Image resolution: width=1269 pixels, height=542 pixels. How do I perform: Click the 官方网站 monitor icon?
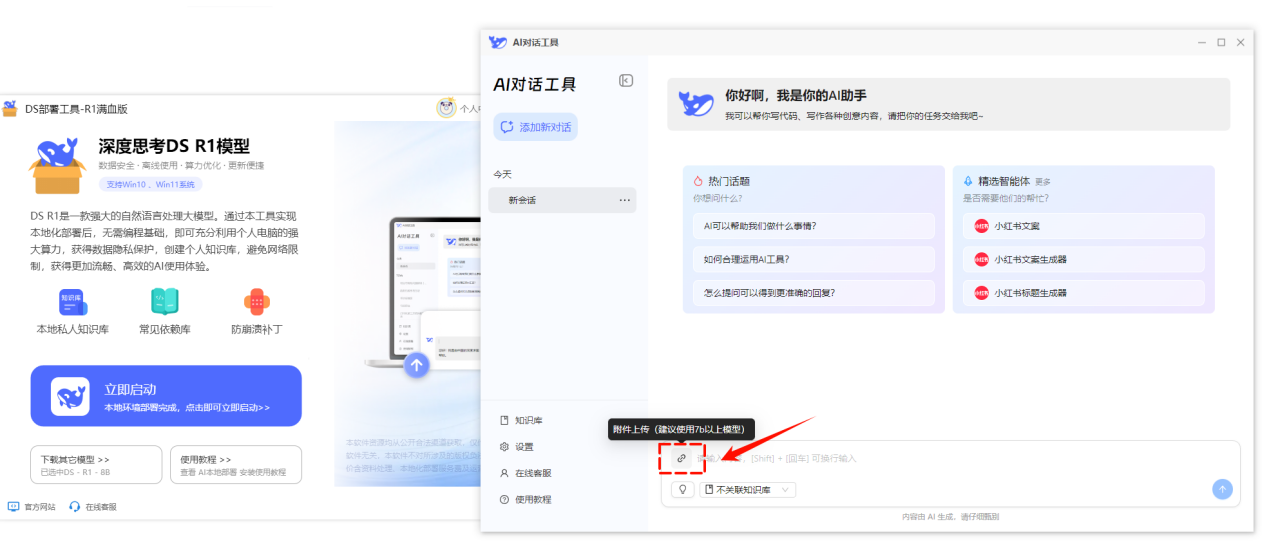click(x=14, y=507)
